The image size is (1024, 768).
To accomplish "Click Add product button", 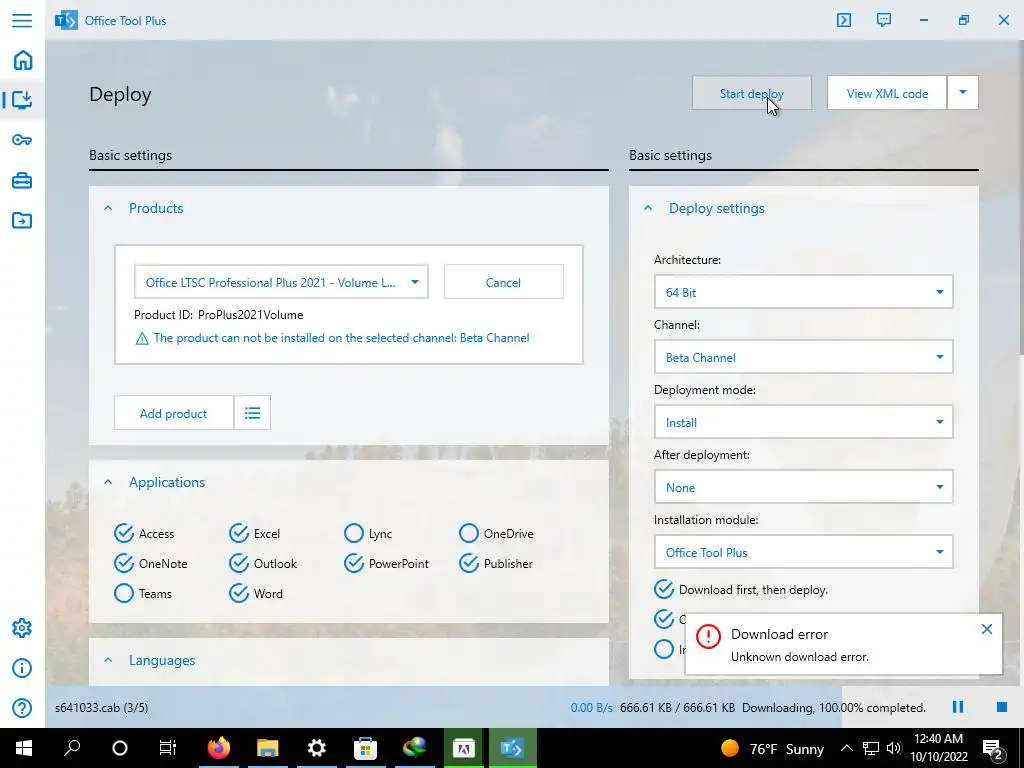I will click(174, 413).
